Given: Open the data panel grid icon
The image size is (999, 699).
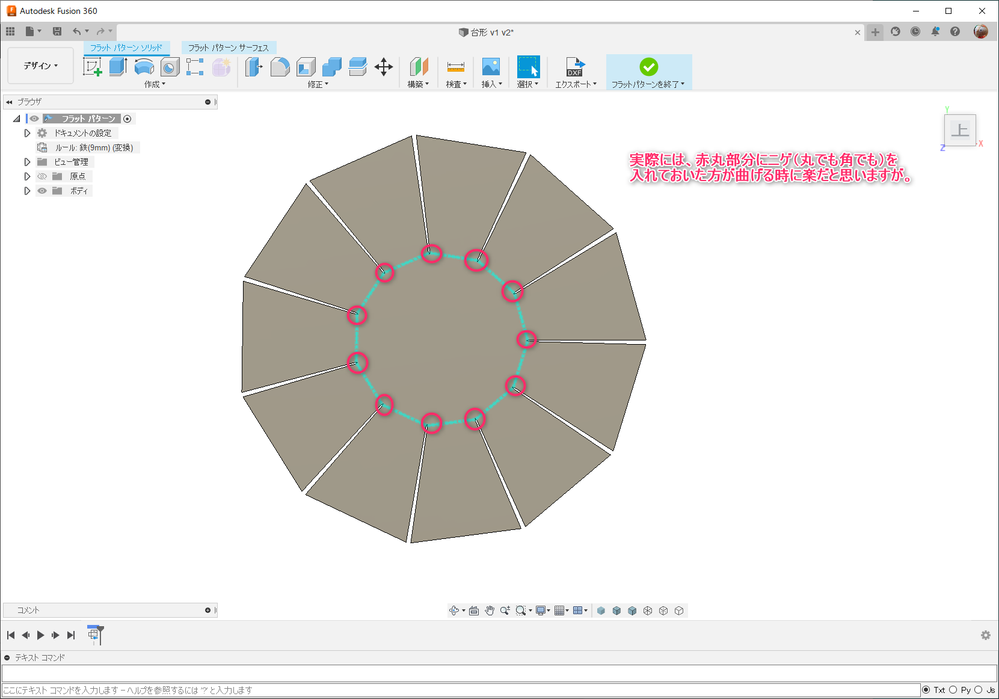Looking at the screenshot, I should tap(10, 31).
